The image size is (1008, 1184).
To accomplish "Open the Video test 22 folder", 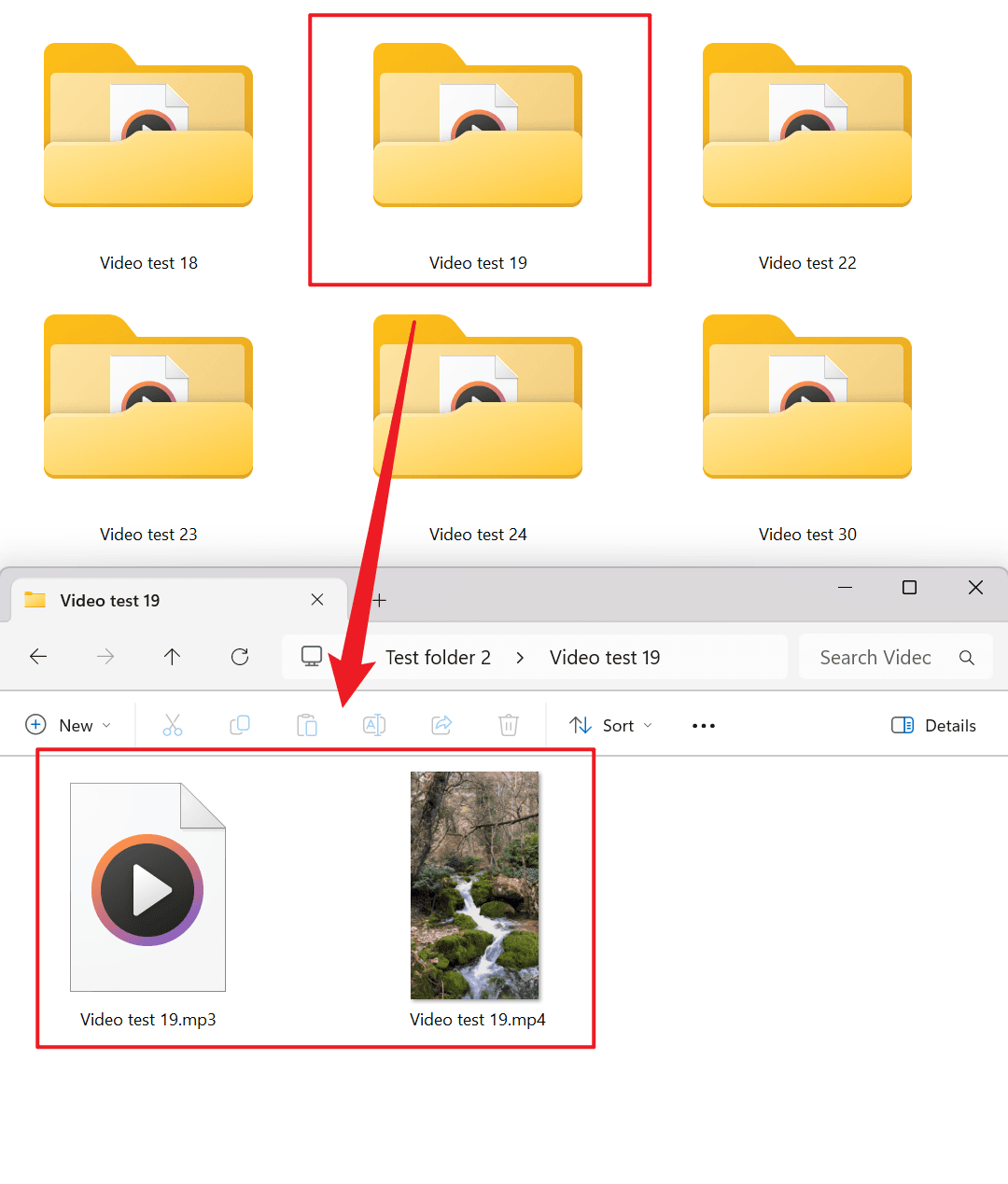I will 807,125.
